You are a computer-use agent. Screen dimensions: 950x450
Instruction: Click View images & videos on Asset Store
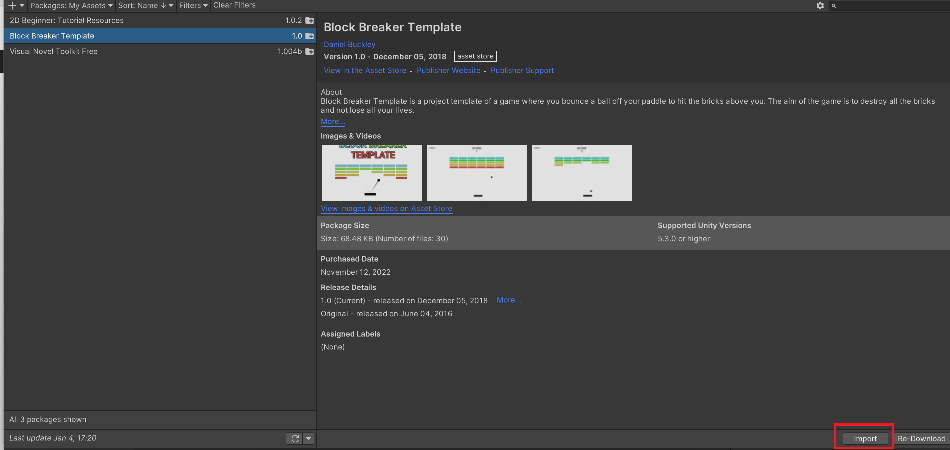[387, 208]
